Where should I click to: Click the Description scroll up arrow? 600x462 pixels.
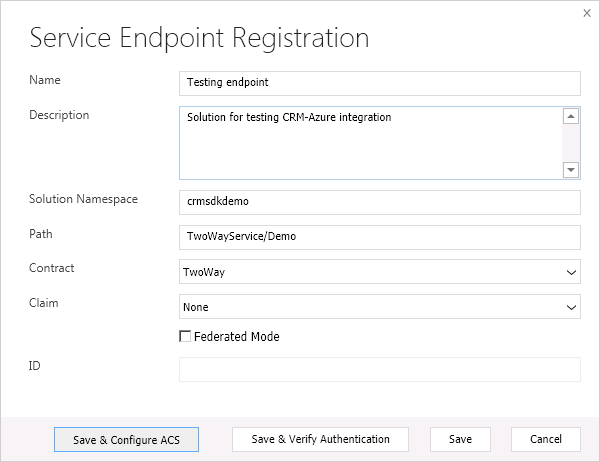point(571,116)
